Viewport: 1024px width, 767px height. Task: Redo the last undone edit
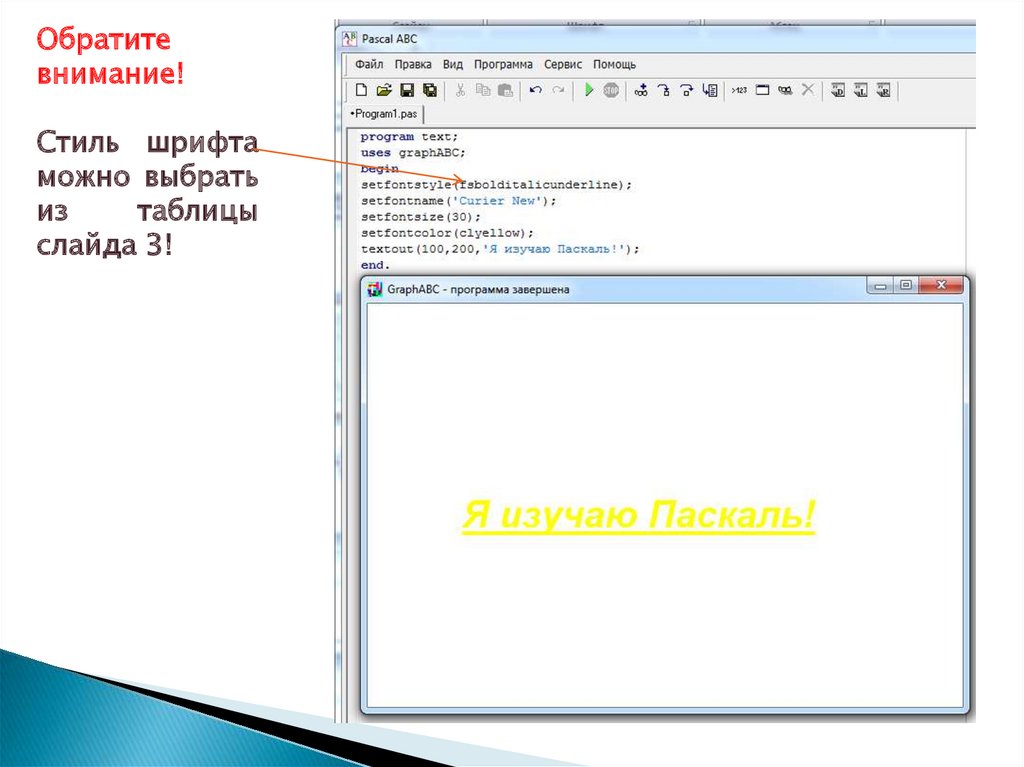pyautogui.click(x=558, y=90)
